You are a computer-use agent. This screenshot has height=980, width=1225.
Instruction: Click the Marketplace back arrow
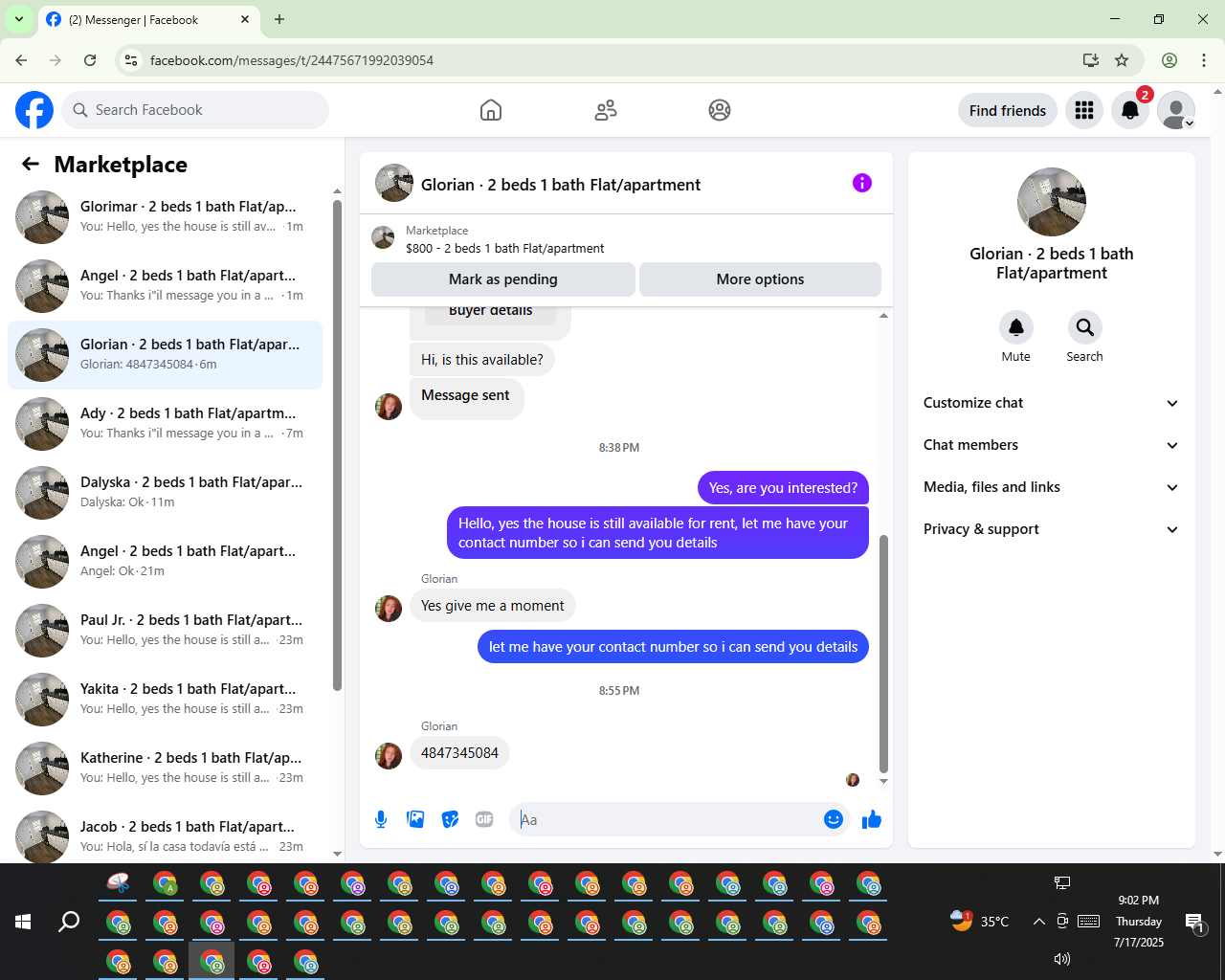point(31,164)
